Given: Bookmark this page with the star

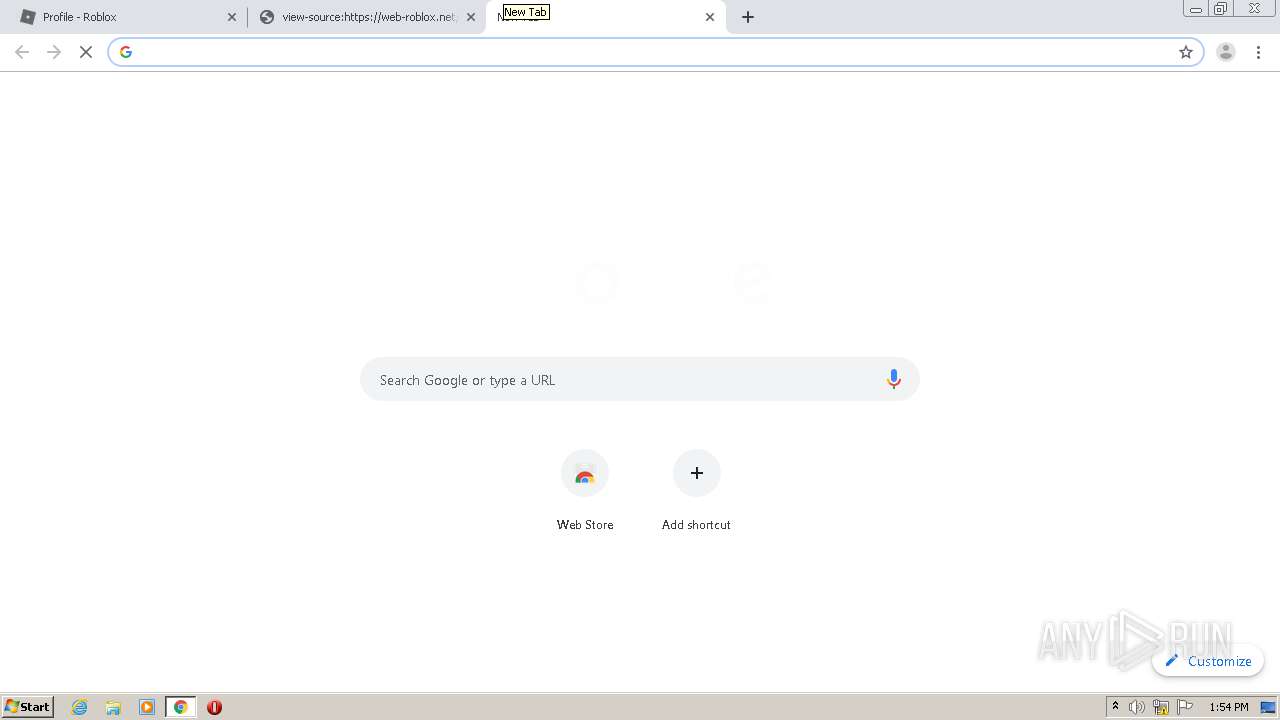Looking at the screenshot, I should tap(1186, 52).
